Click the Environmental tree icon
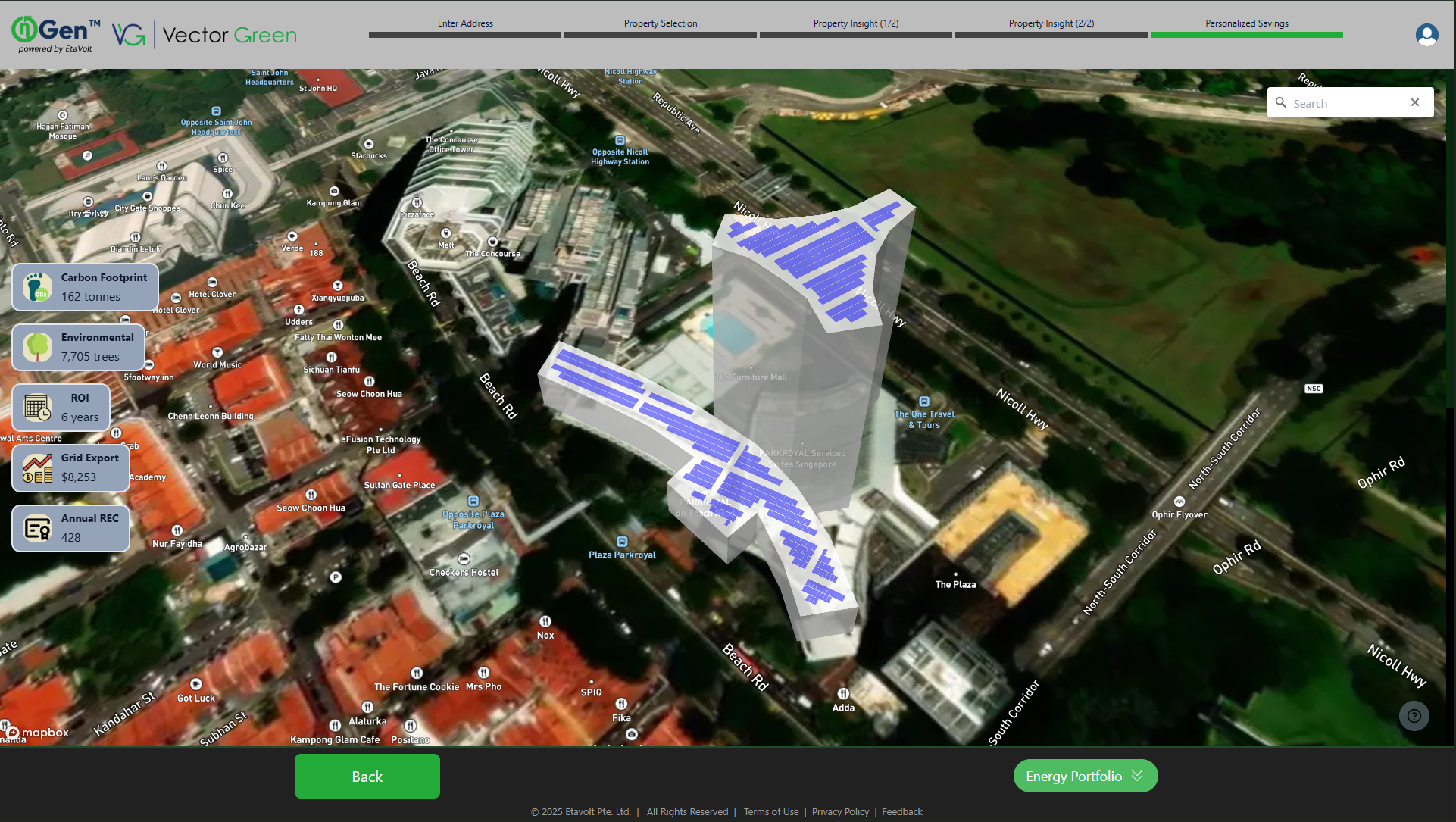This screenshot has width=1456, height=822. pyautogui.click(x=37, y=347)
